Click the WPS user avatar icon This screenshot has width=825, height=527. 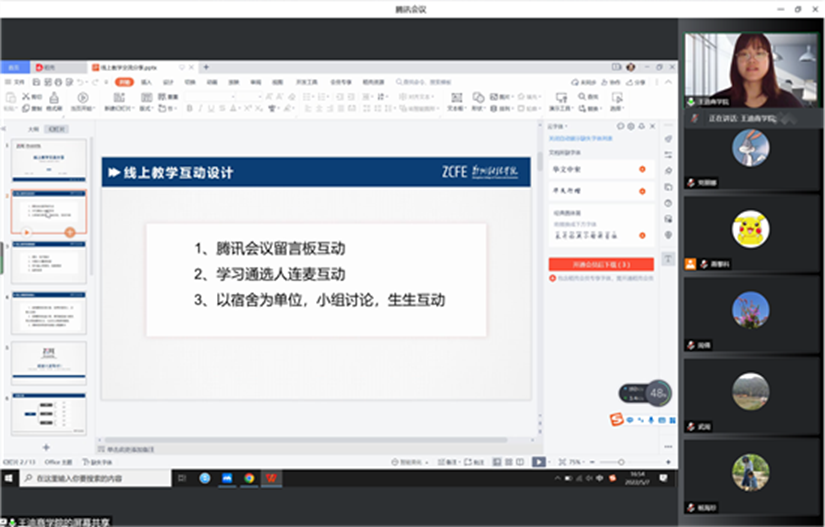[x=631, y=67]
